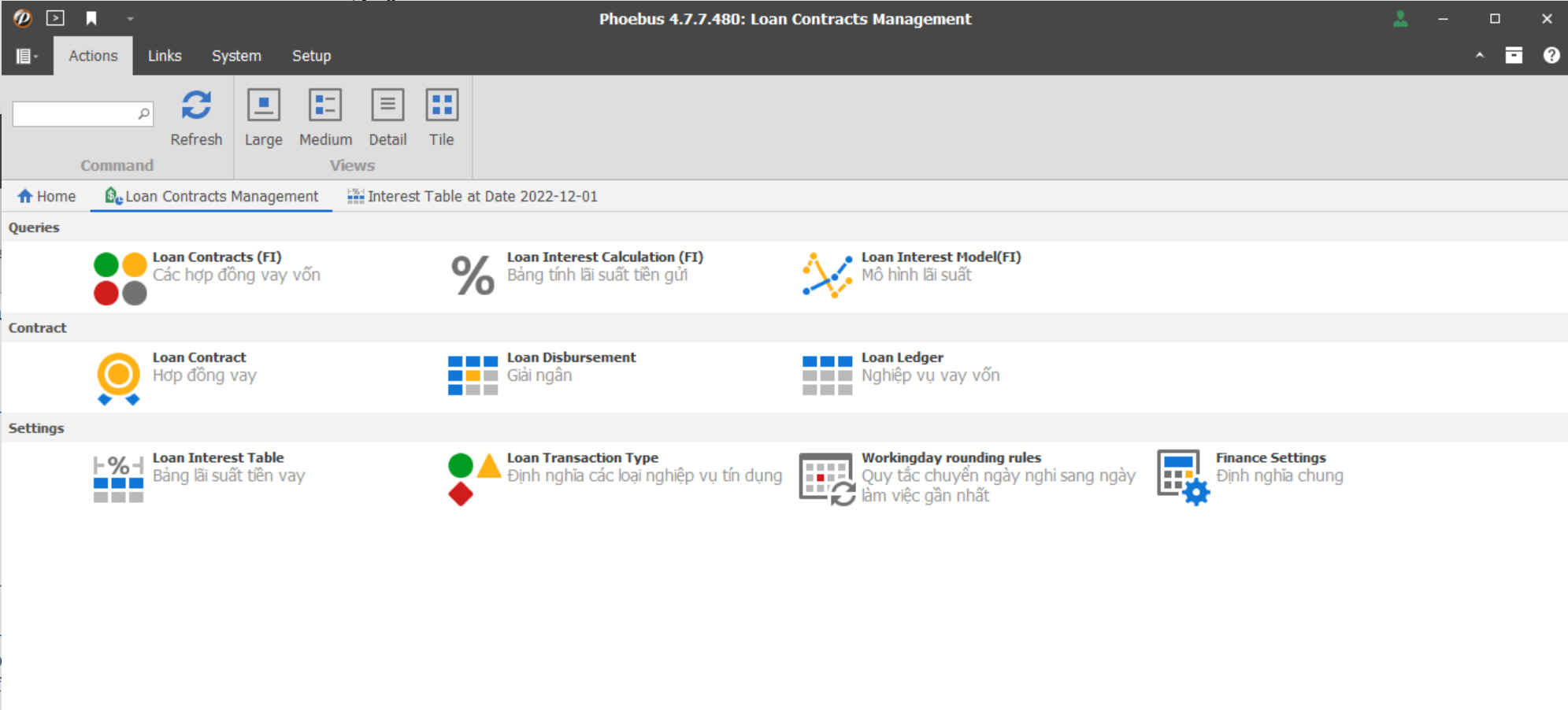
Task: Open the Loan Disbursement item
Action: 473,375
